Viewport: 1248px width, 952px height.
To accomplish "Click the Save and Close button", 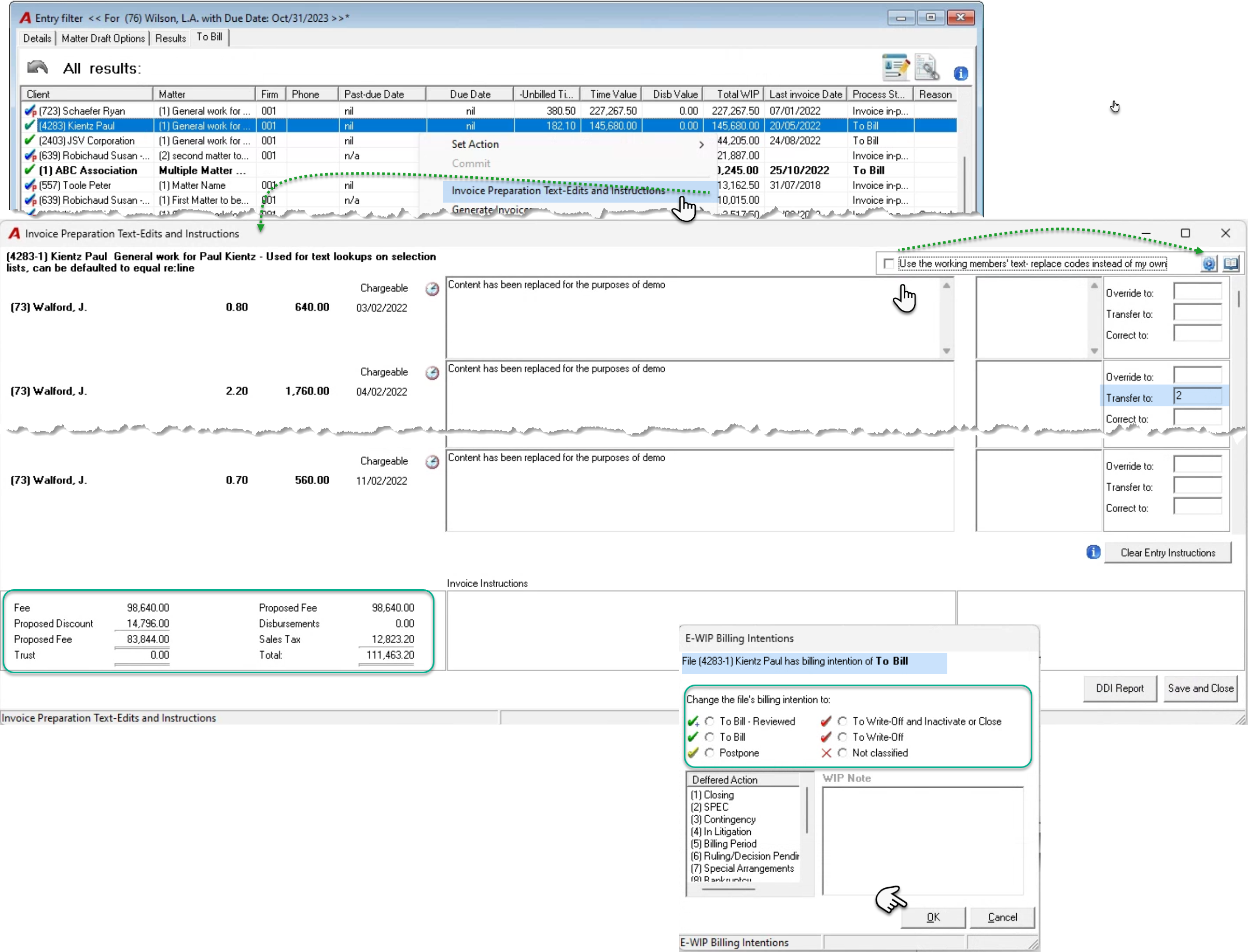I will coord(1200,688).
